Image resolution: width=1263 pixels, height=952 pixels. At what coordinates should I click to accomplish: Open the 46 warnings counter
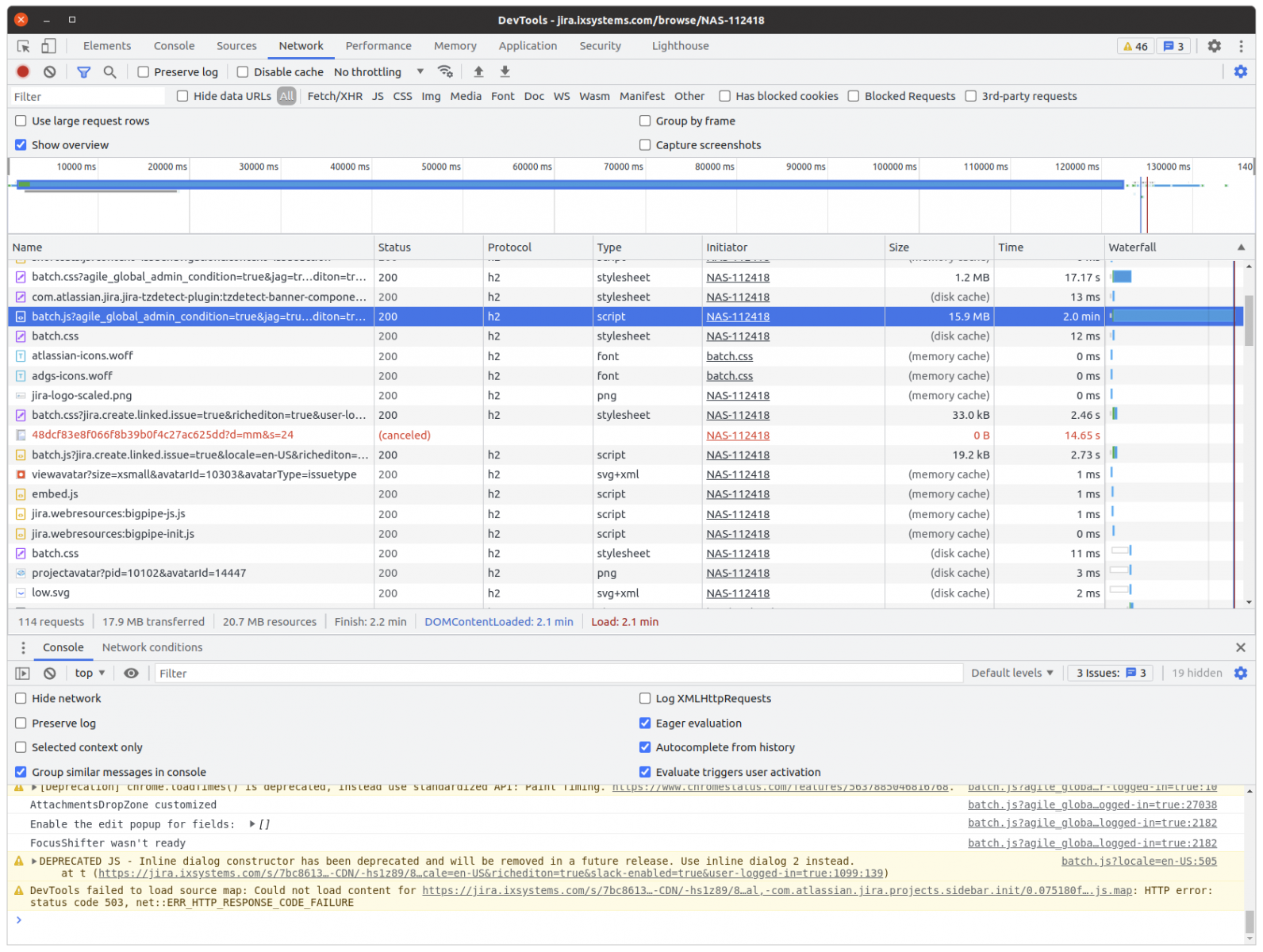click(x=1135, y=46)
